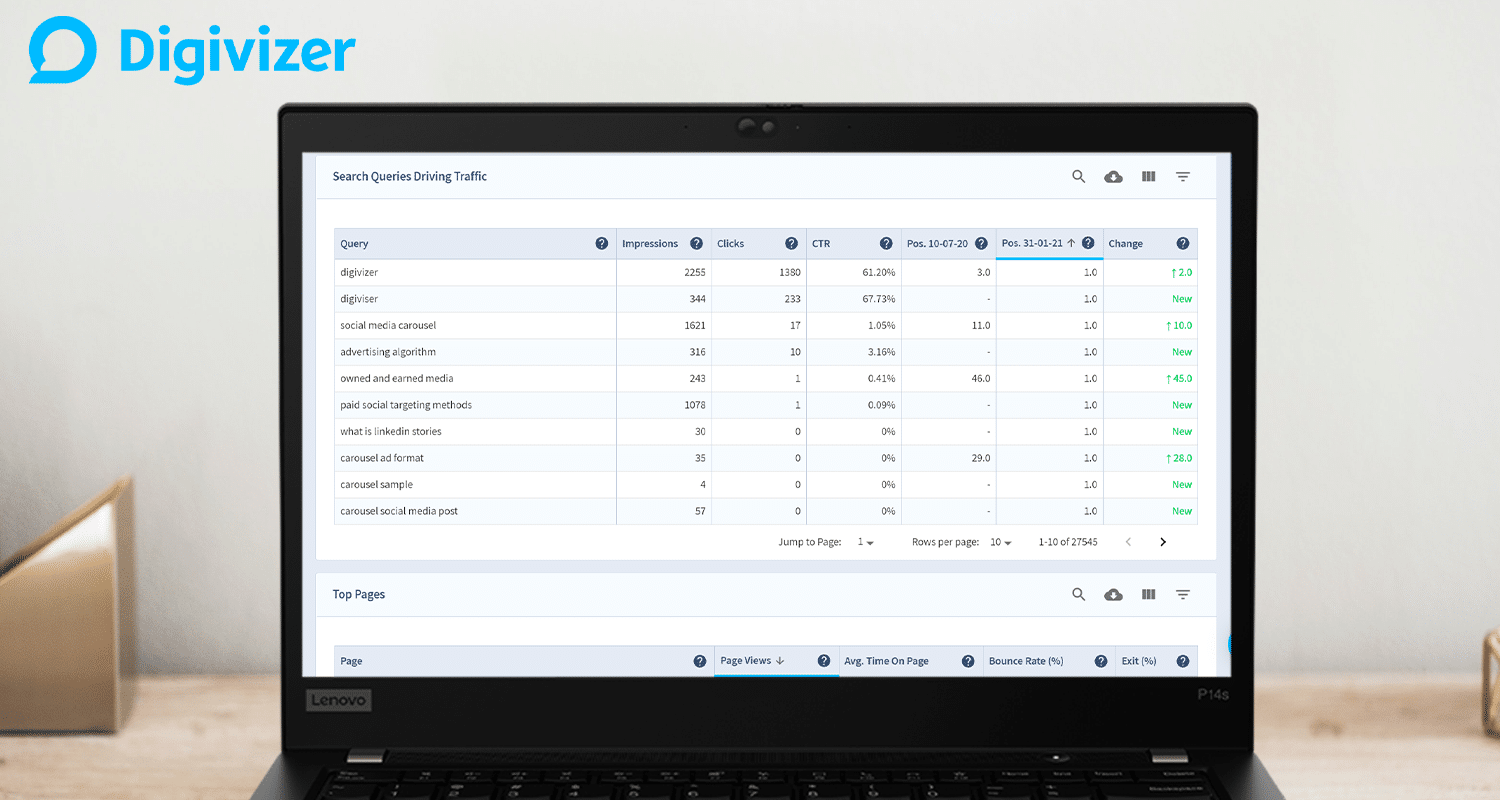Download Search Queries Driving Traffic data
This screenshot has width=1500, height=800.
(1113, 176)
